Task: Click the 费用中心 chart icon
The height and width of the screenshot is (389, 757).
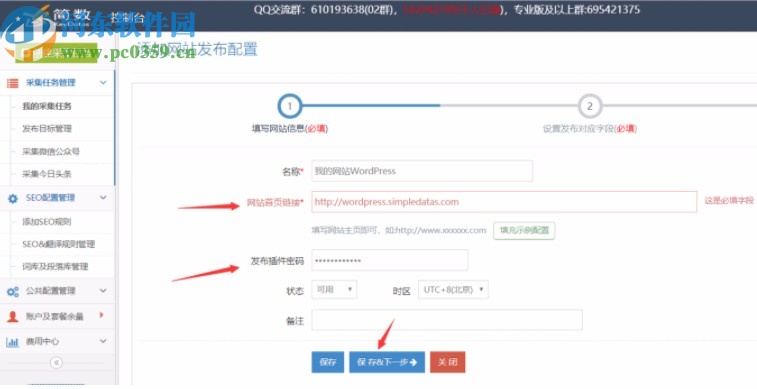Action: pos(13,342)
